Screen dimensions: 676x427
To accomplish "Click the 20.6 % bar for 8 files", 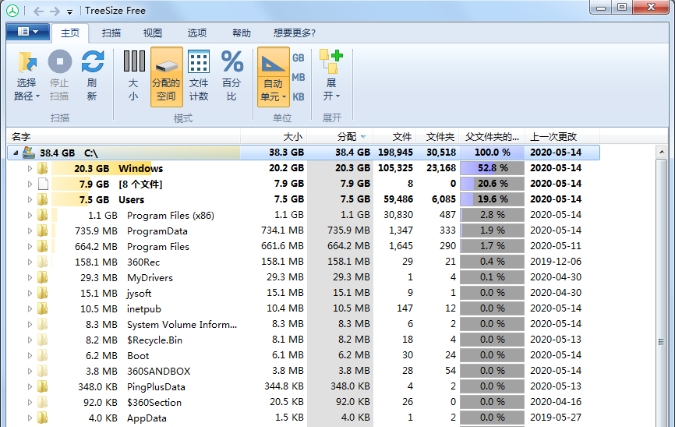I will point(492,184).
